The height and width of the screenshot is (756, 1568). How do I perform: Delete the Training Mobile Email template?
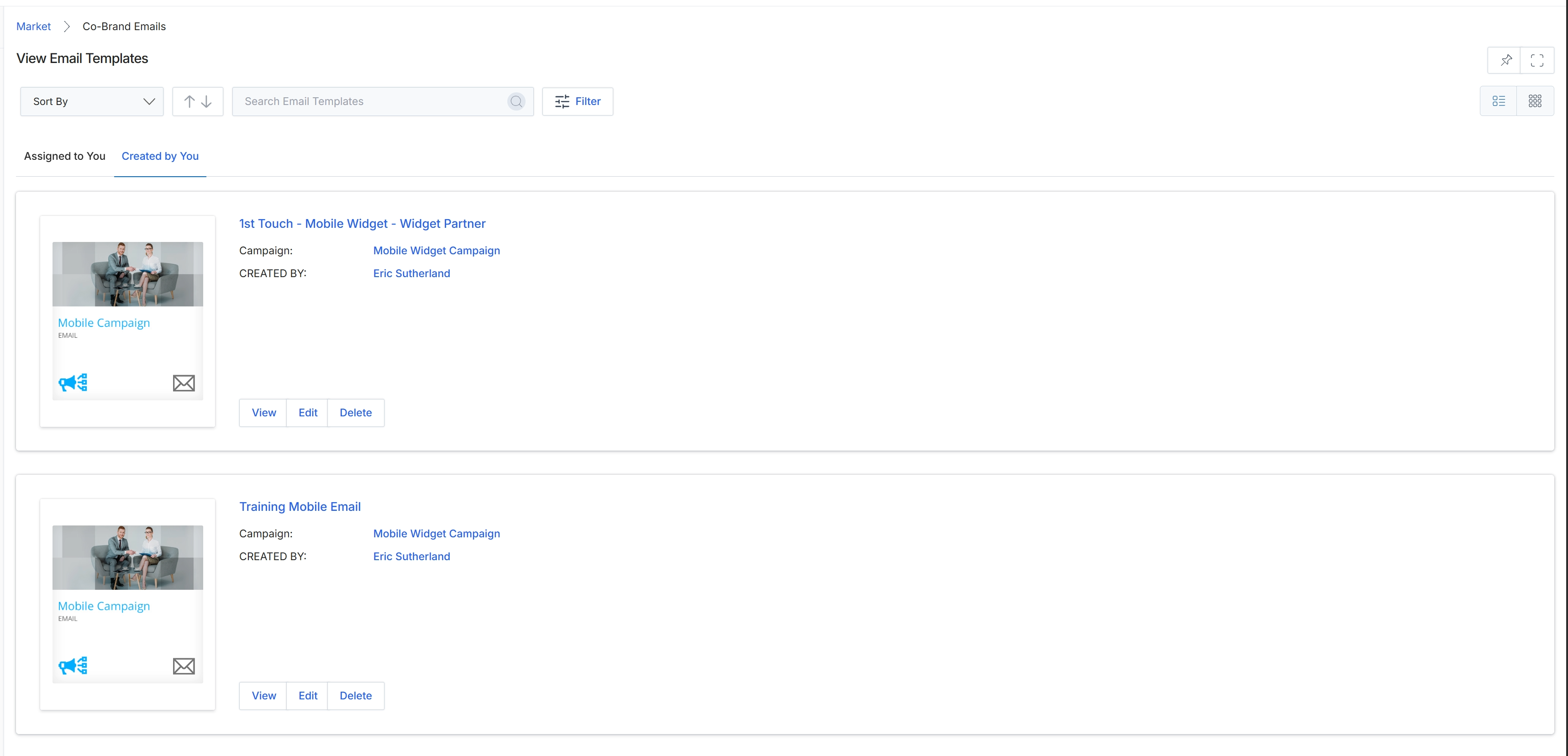tap(356, 696)
